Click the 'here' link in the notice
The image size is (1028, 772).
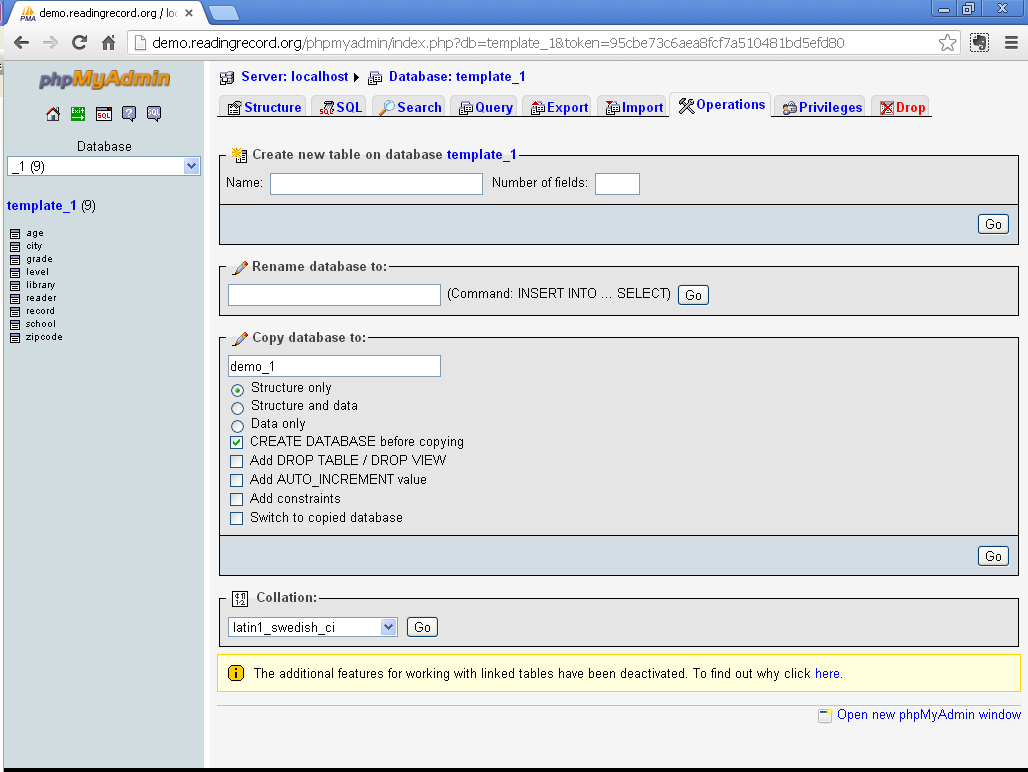click(827, 674)
